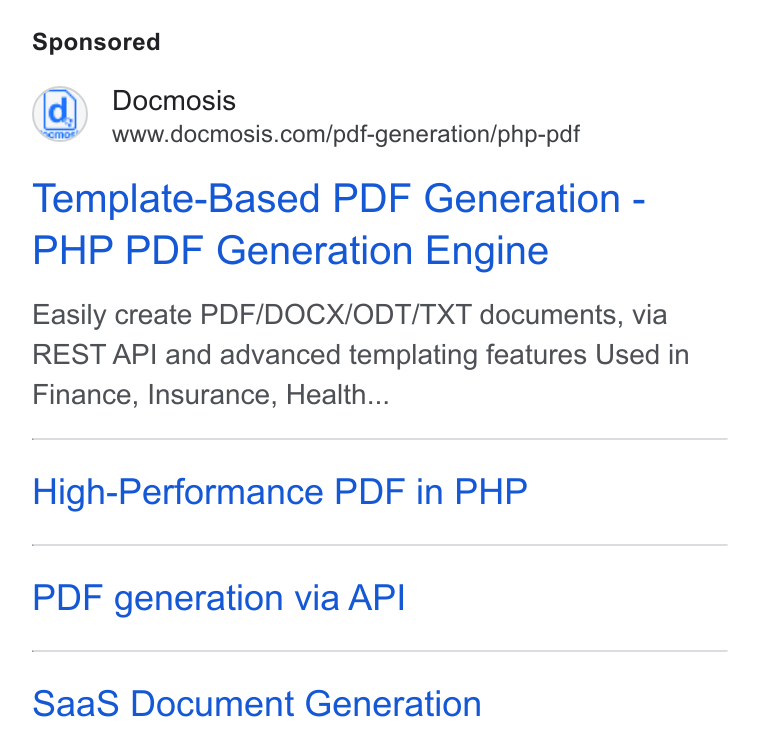The width and height of the screenshot is (760, 756).
Task: Click the Sponsored label
Action: point(96,42)
